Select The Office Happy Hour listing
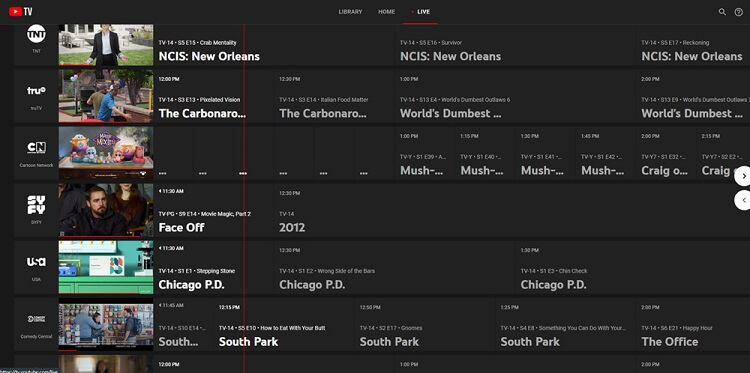The width and height of the screenshot is (750, 373). (x=693, y=324)
